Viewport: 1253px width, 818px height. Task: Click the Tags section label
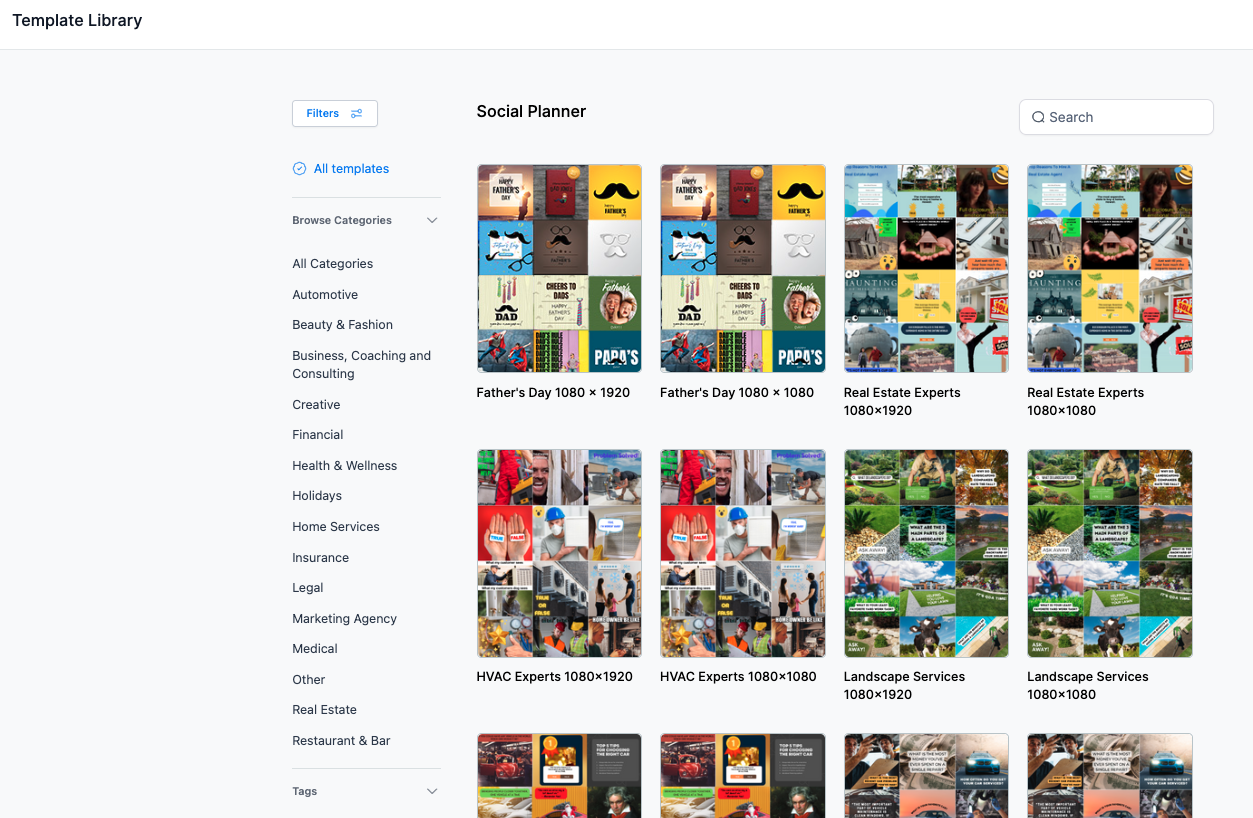(x=305, y=791)
